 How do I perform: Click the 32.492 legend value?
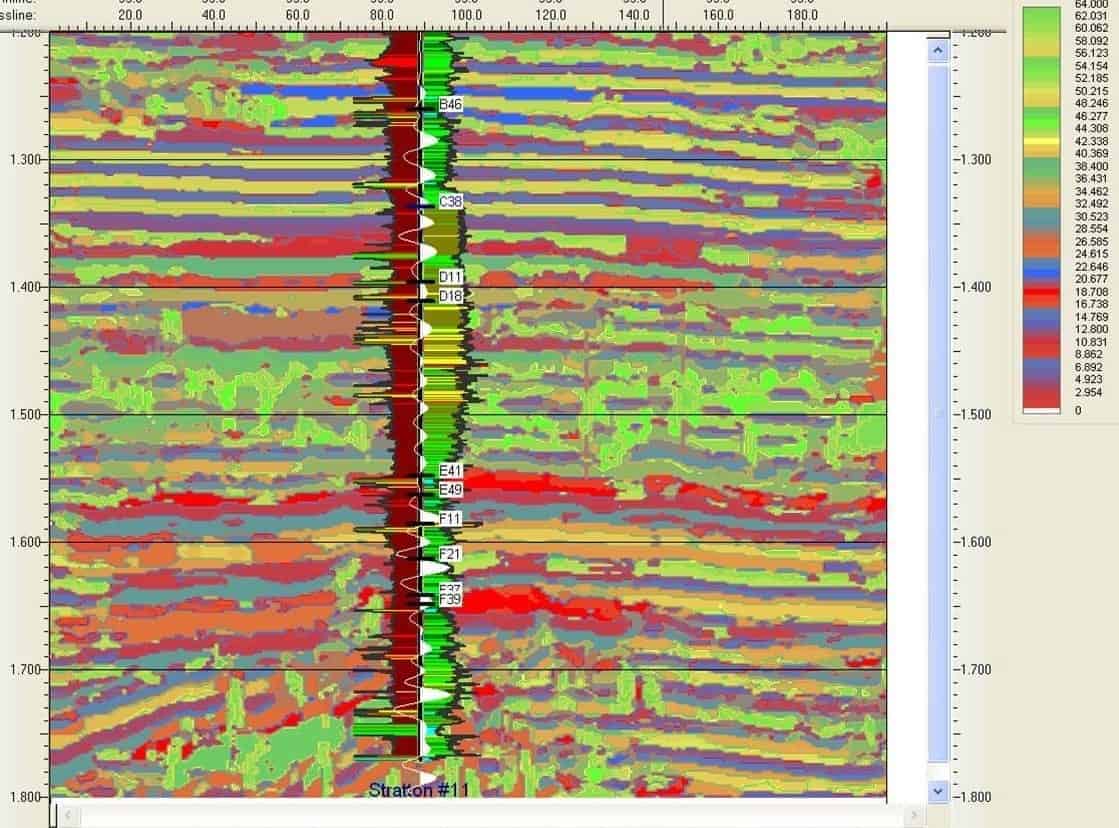tap(1091, 203)
